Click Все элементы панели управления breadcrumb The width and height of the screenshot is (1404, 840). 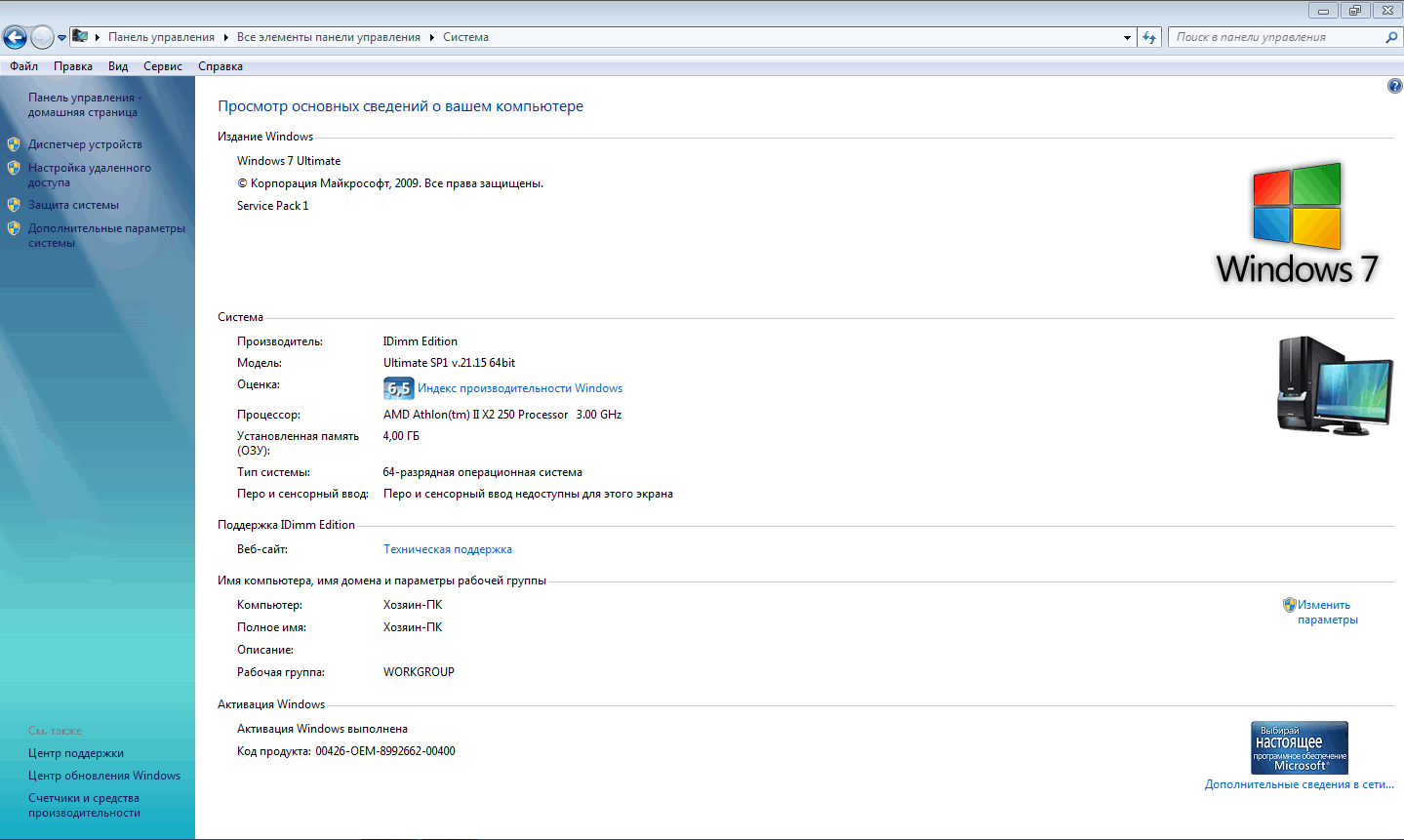click(329, 37)
